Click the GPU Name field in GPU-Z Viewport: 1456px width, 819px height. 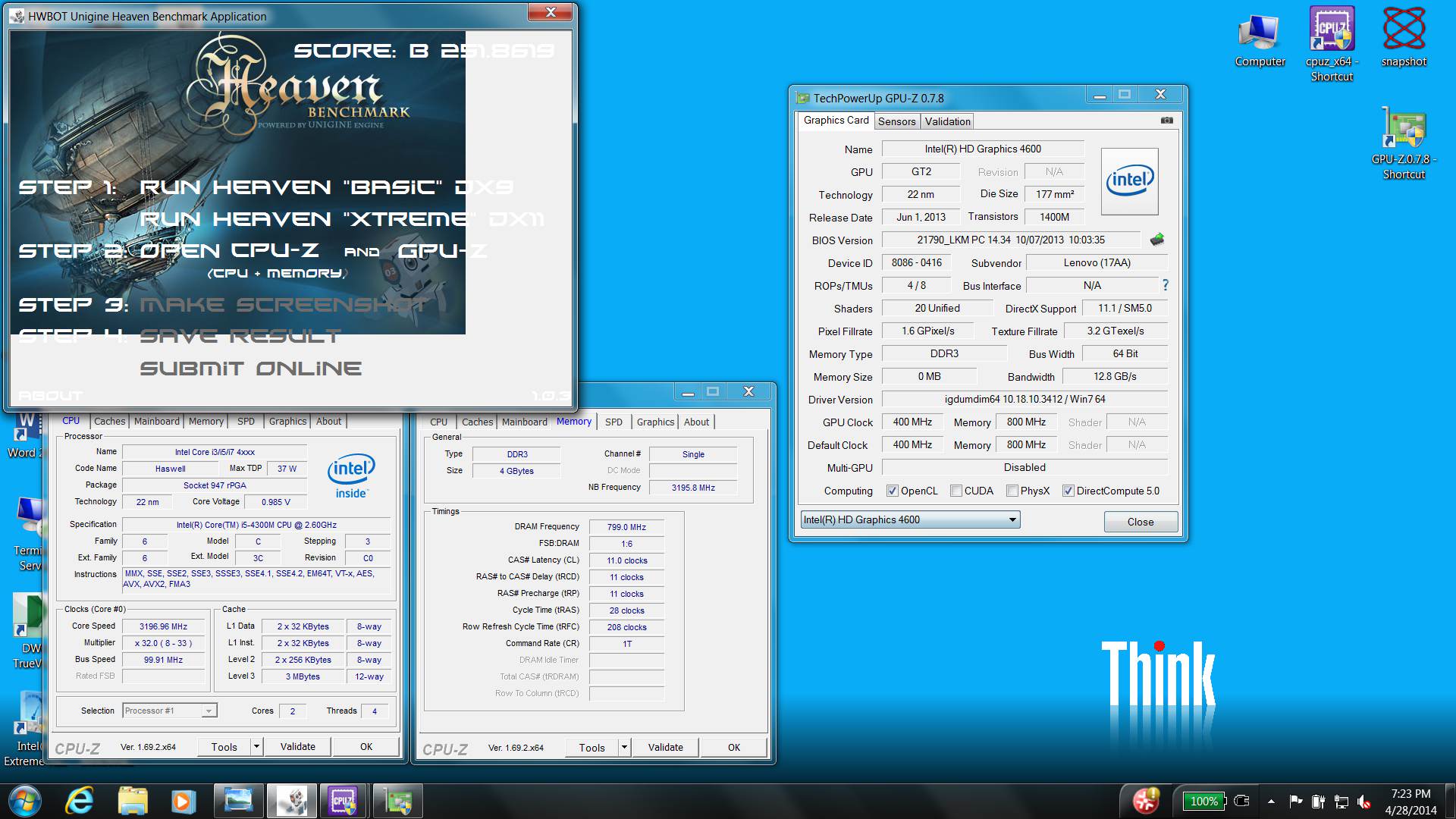coord(983,149)
